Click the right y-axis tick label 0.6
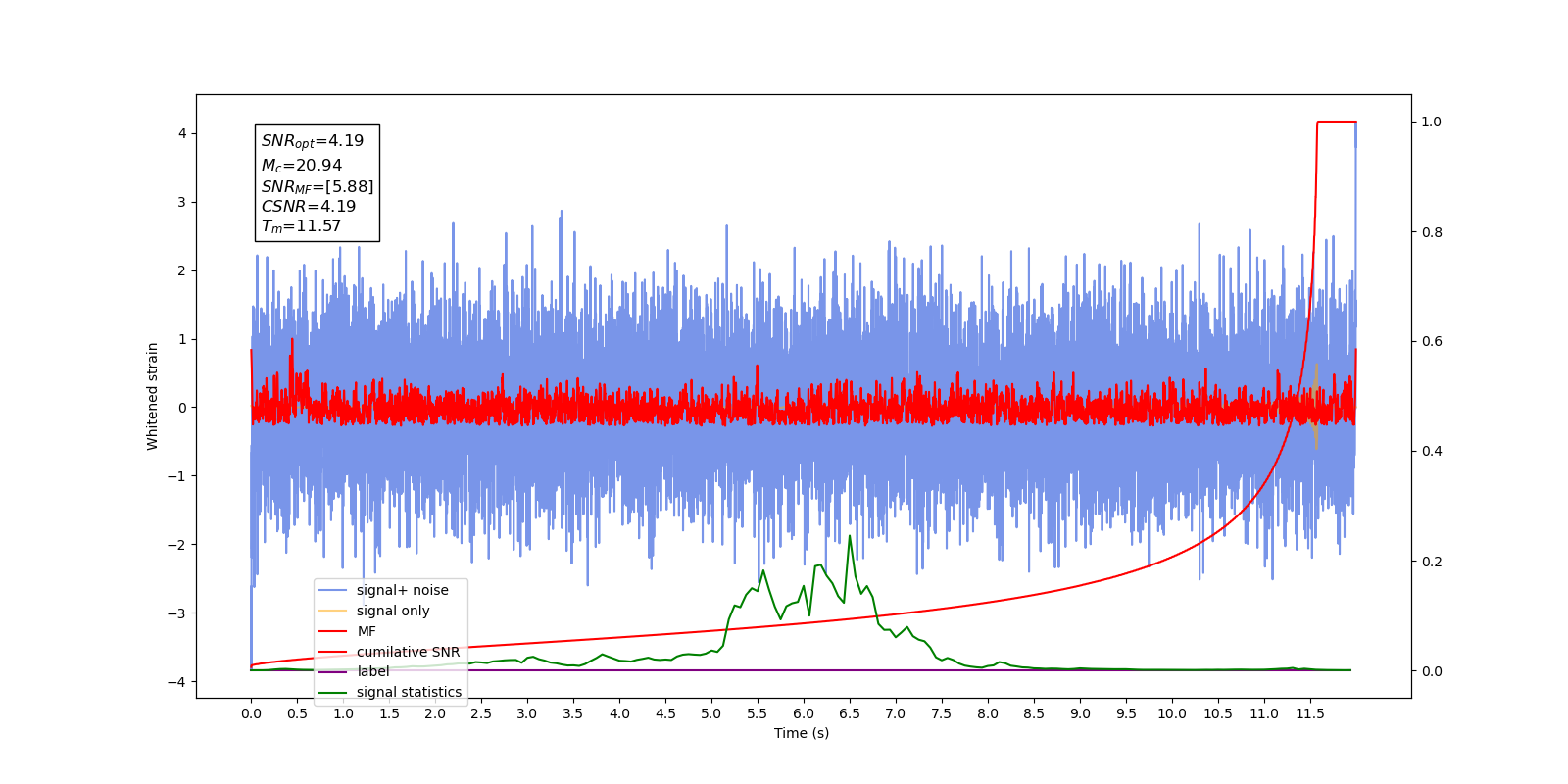Viewport: 1568px width, 784px height. tap(1432, 341)
